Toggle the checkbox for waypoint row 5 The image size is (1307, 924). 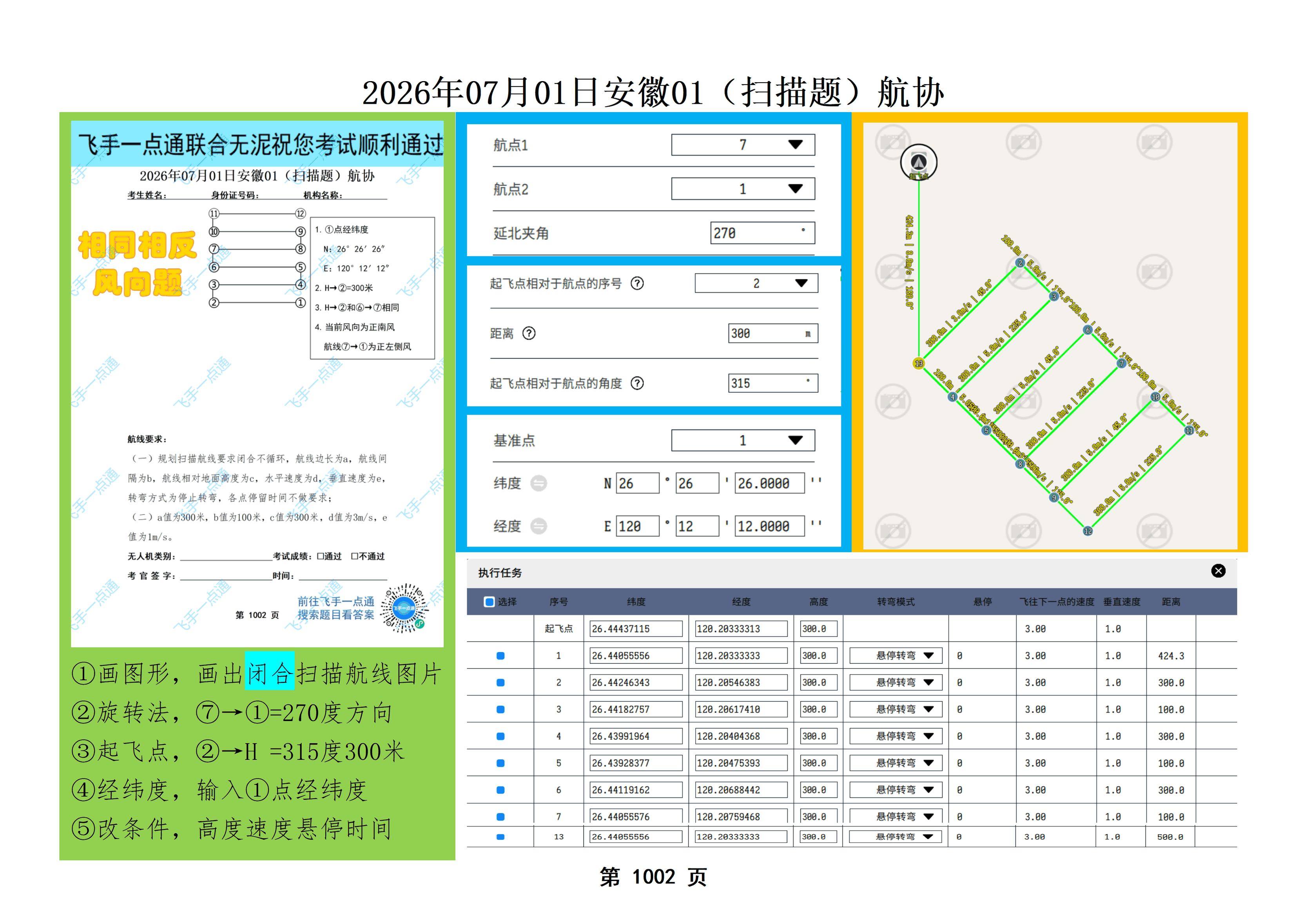pyautogui.click(x=500, y=763)
